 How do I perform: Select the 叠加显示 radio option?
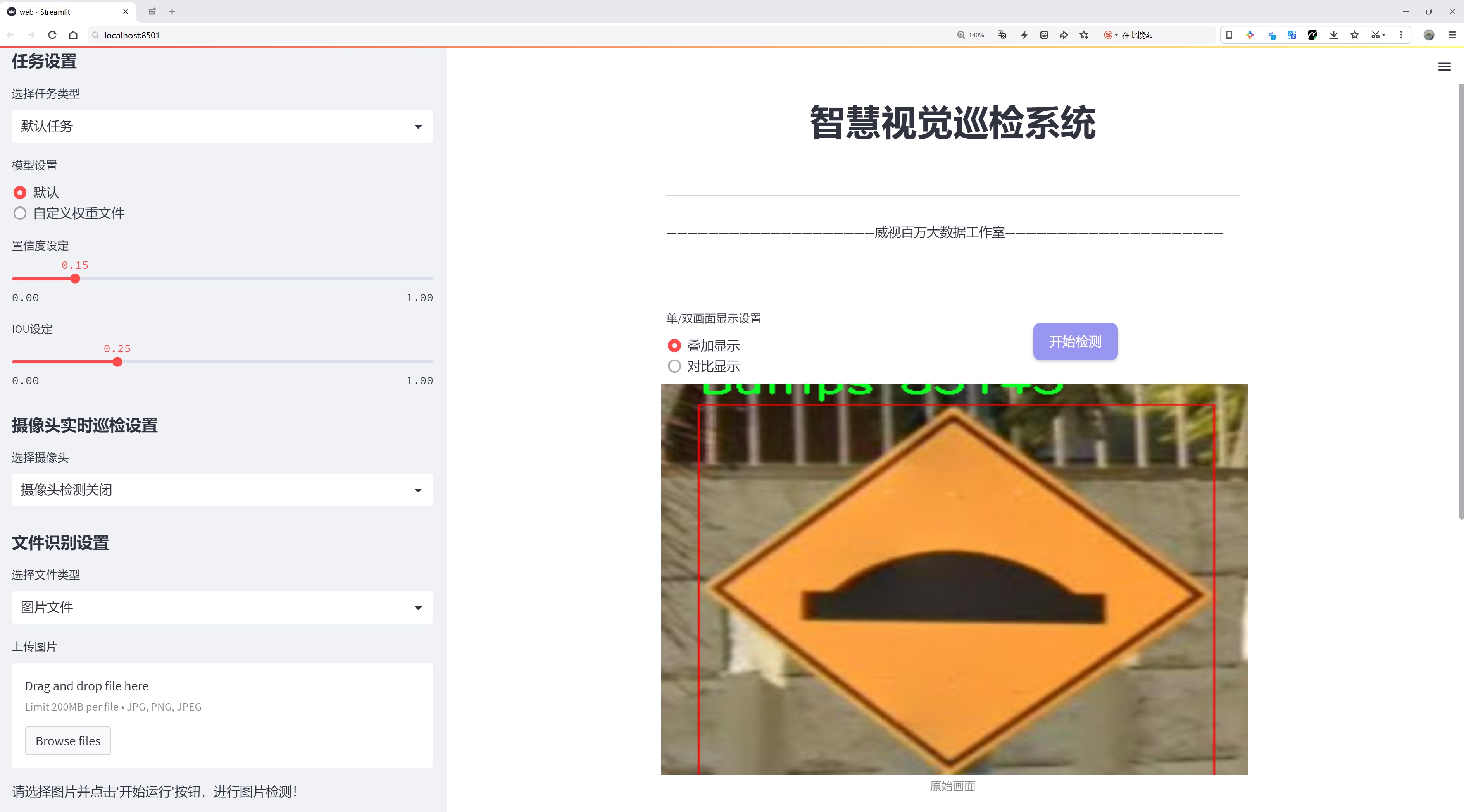674,345
